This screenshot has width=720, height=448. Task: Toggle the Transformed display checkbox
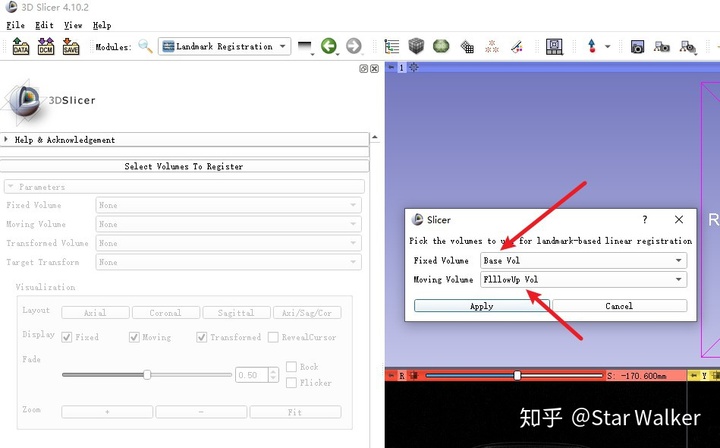coord(202,337)
